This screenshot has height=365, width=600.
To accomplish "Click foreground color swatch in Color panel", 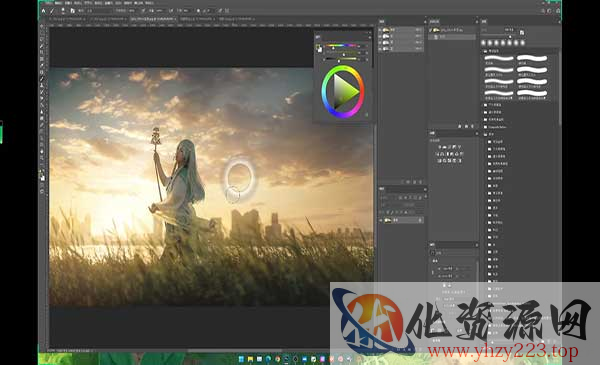I will coord(318,47).
